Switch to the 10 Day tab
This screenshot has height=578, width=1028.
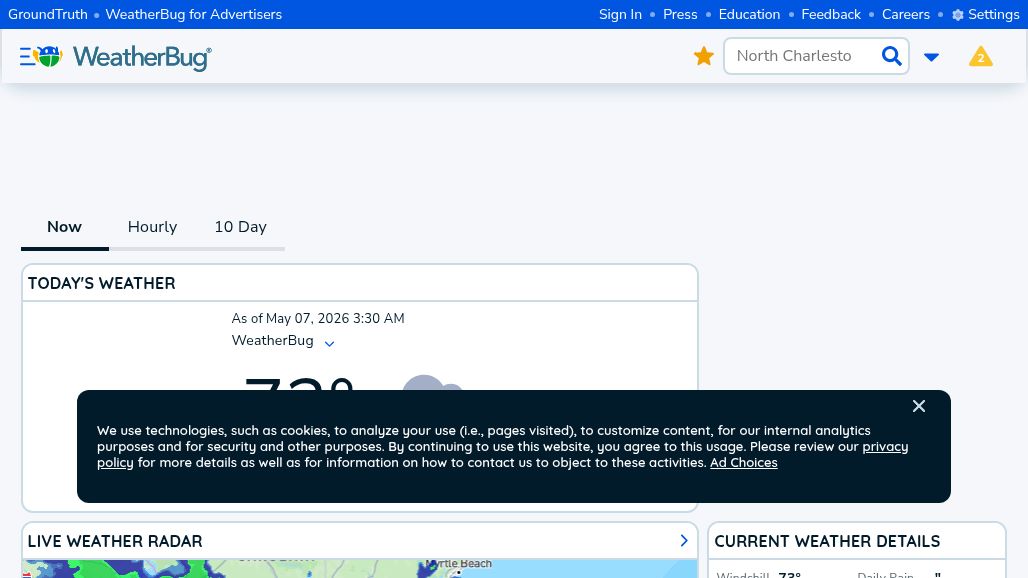(241, 227)
